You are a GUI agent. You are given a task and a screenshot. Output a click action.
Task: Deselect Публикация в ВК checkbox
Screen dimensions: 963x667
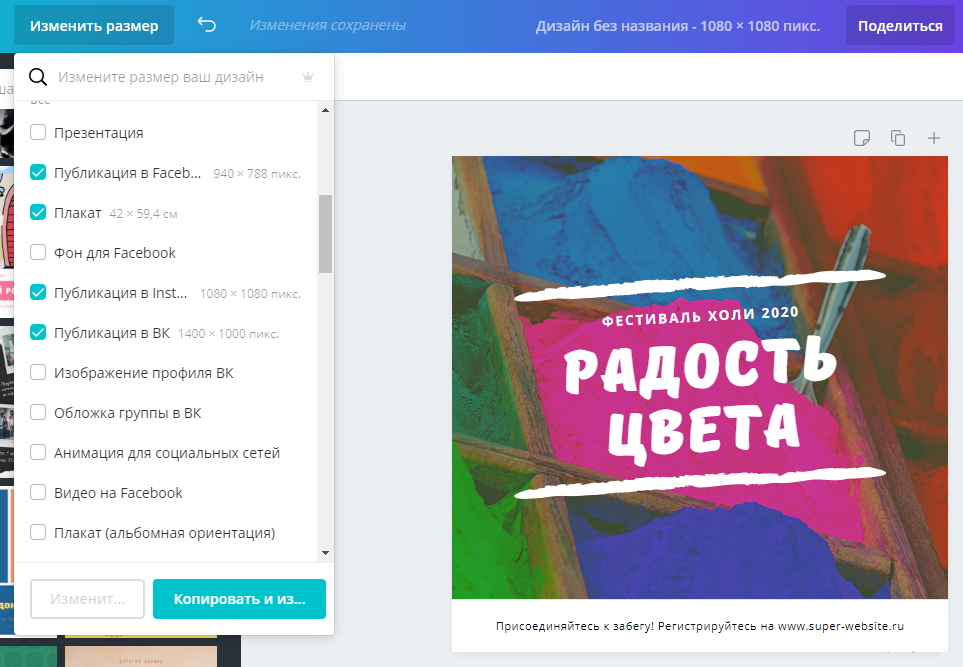(38, 332)
